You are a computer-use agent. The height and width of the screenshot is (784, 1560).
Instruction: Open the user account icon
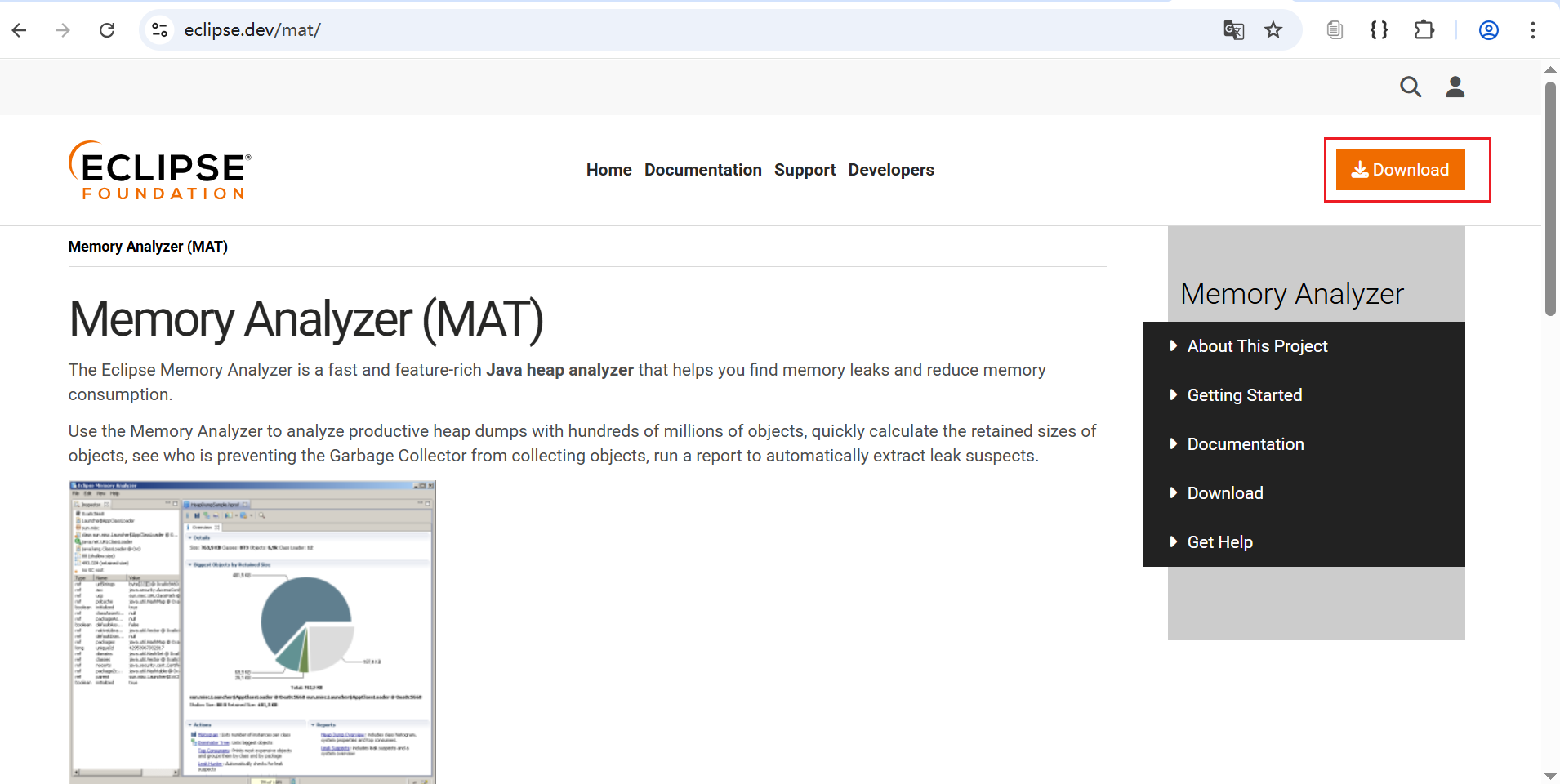tap(1455, 87)
